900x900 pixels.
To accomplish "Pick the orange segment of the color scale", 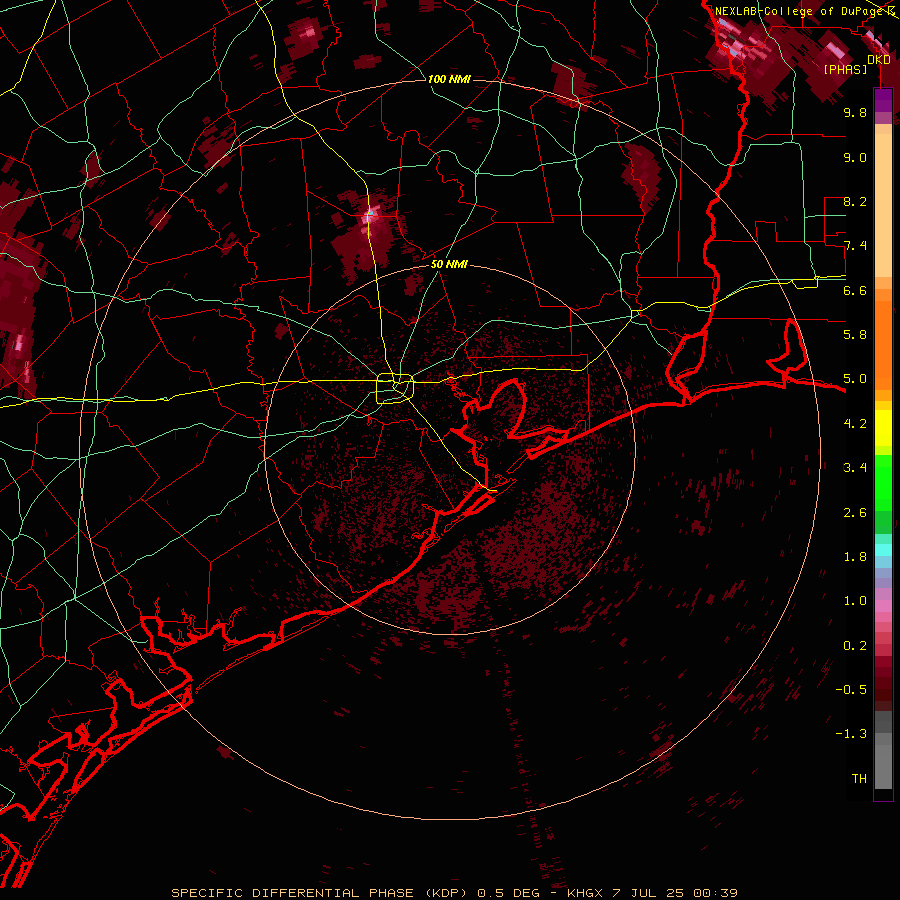I will click(883, 344).
